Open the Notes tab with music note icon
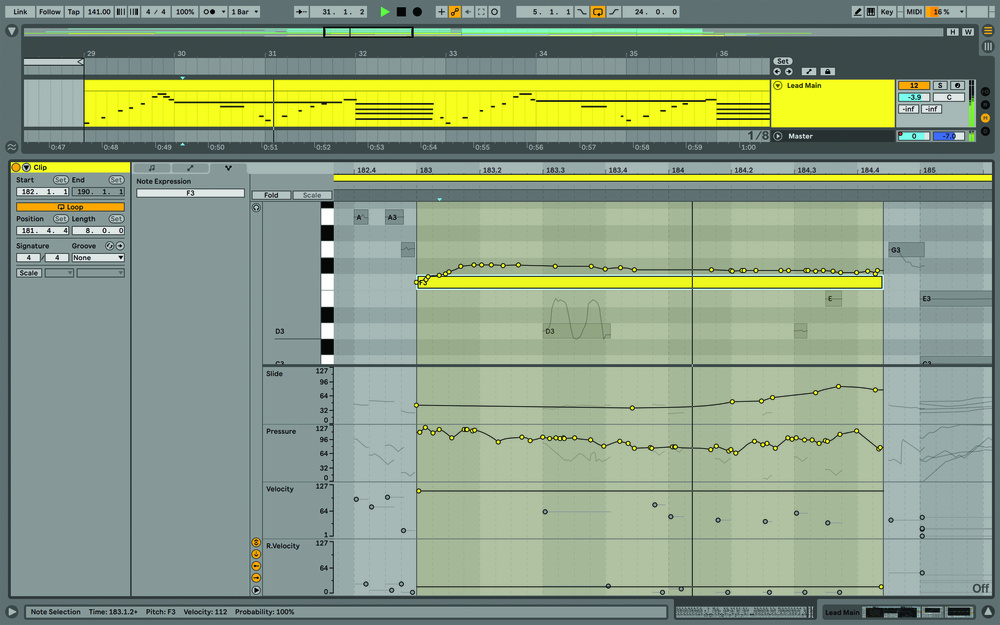The image size is (1000, 625). 152,168
